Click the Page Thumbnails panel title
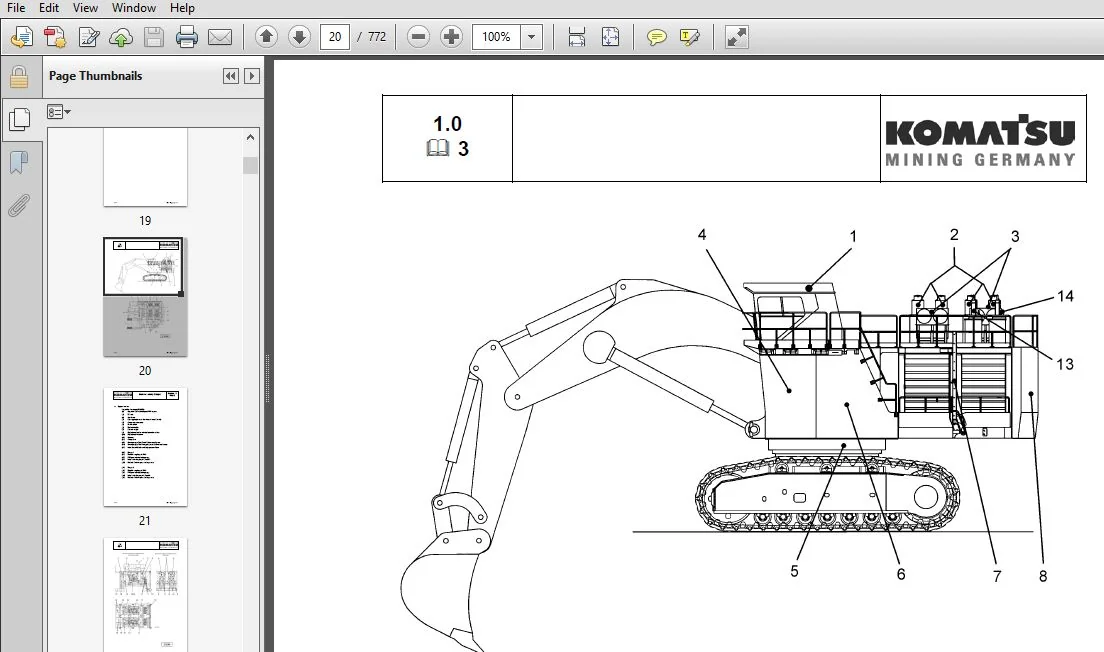This screenshot has width=1104, height=652. [x=95, y=76]
